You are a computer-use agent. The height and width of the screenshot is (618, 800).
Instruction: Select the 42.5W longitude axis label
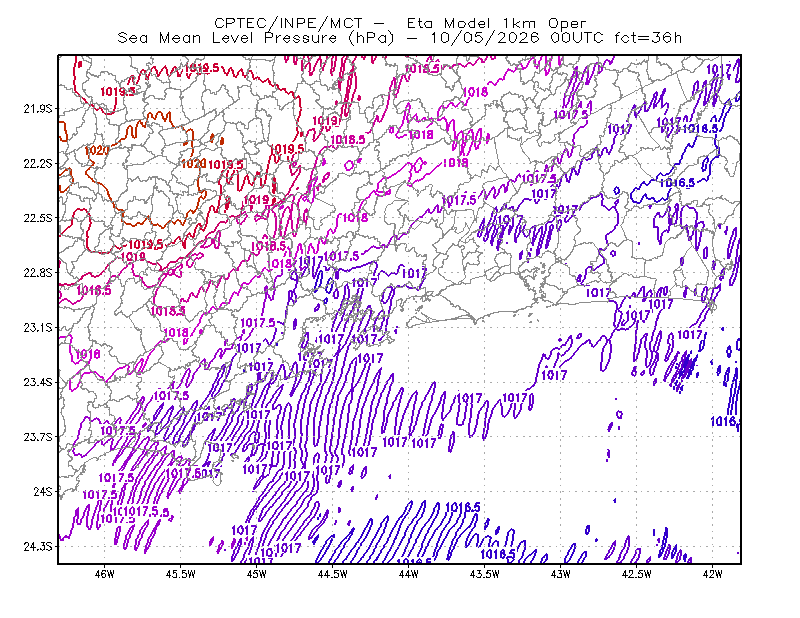[636, 574]
